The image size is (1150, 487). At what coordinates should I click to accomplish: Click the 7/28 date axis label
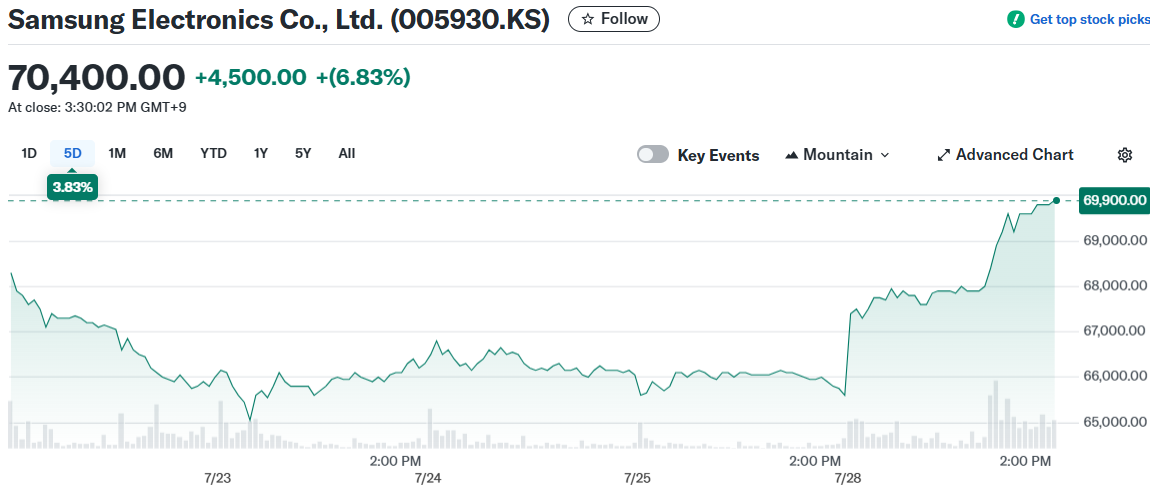tap(848, 478)
